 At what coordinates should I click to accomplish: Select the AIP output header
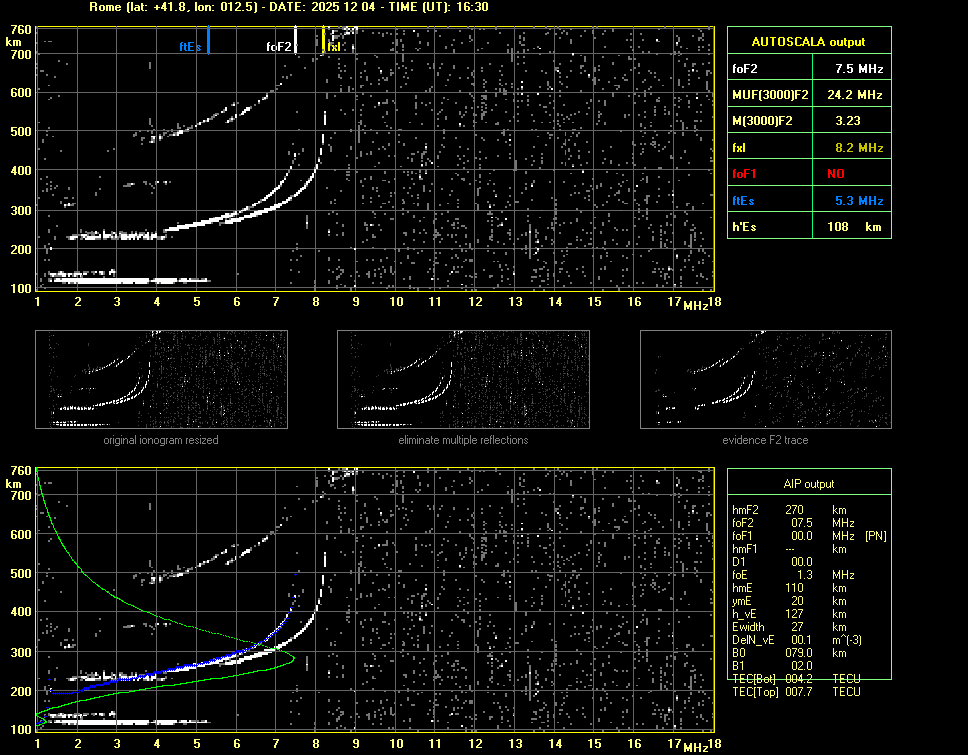808,483
